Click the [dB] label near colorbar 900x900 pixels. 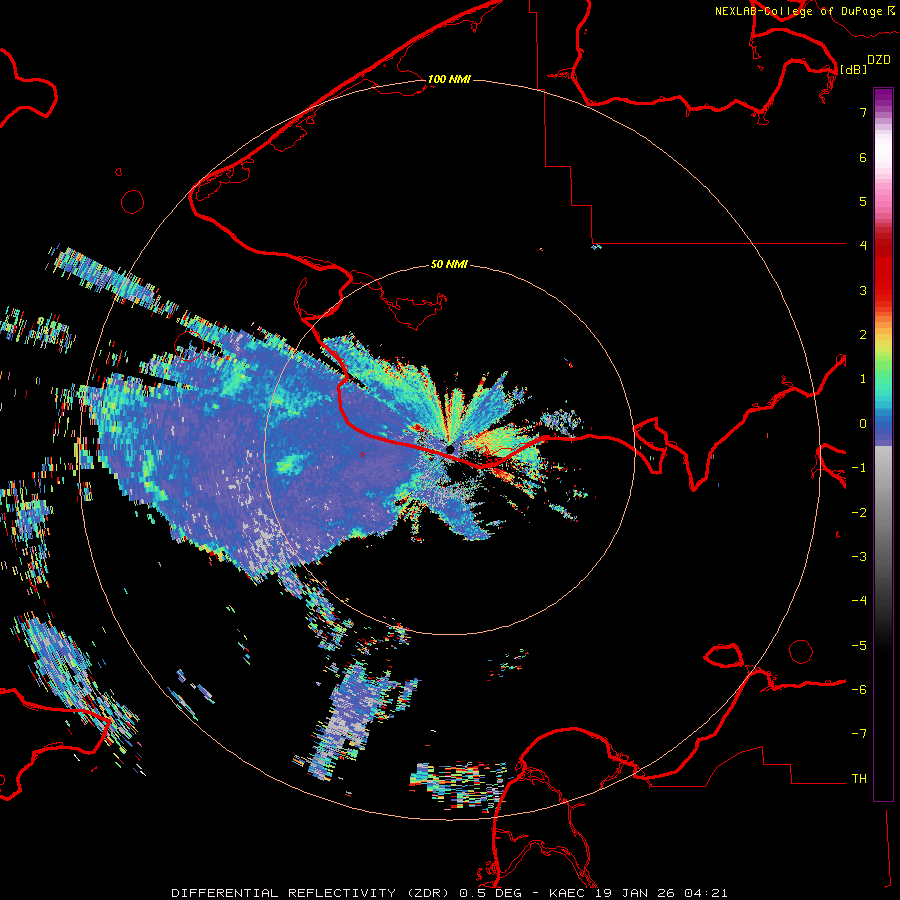pos(853,69)
